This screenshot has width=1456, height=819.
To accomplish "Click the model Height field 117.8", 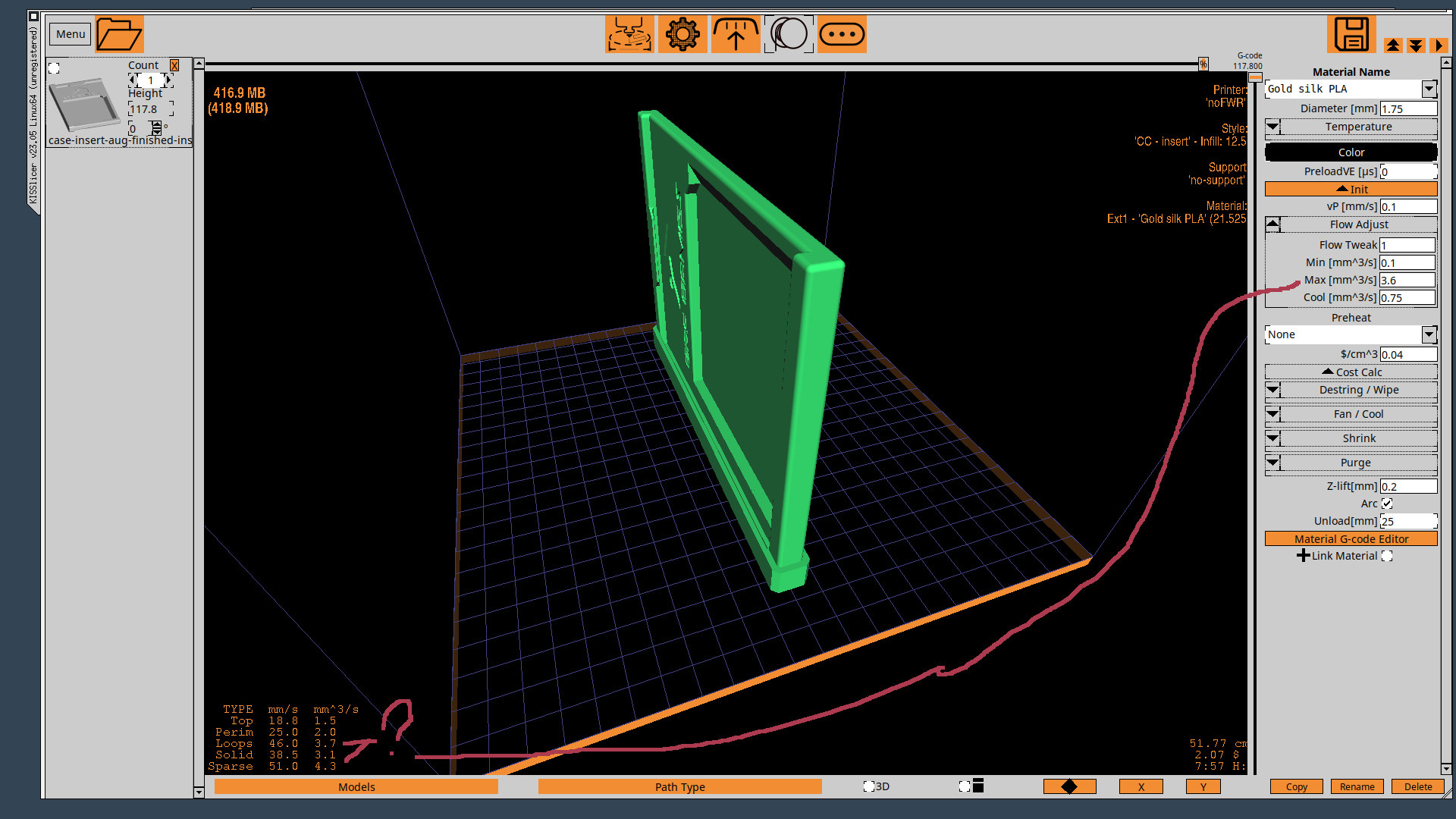I will pyautogui.click(x=151, y=109).
